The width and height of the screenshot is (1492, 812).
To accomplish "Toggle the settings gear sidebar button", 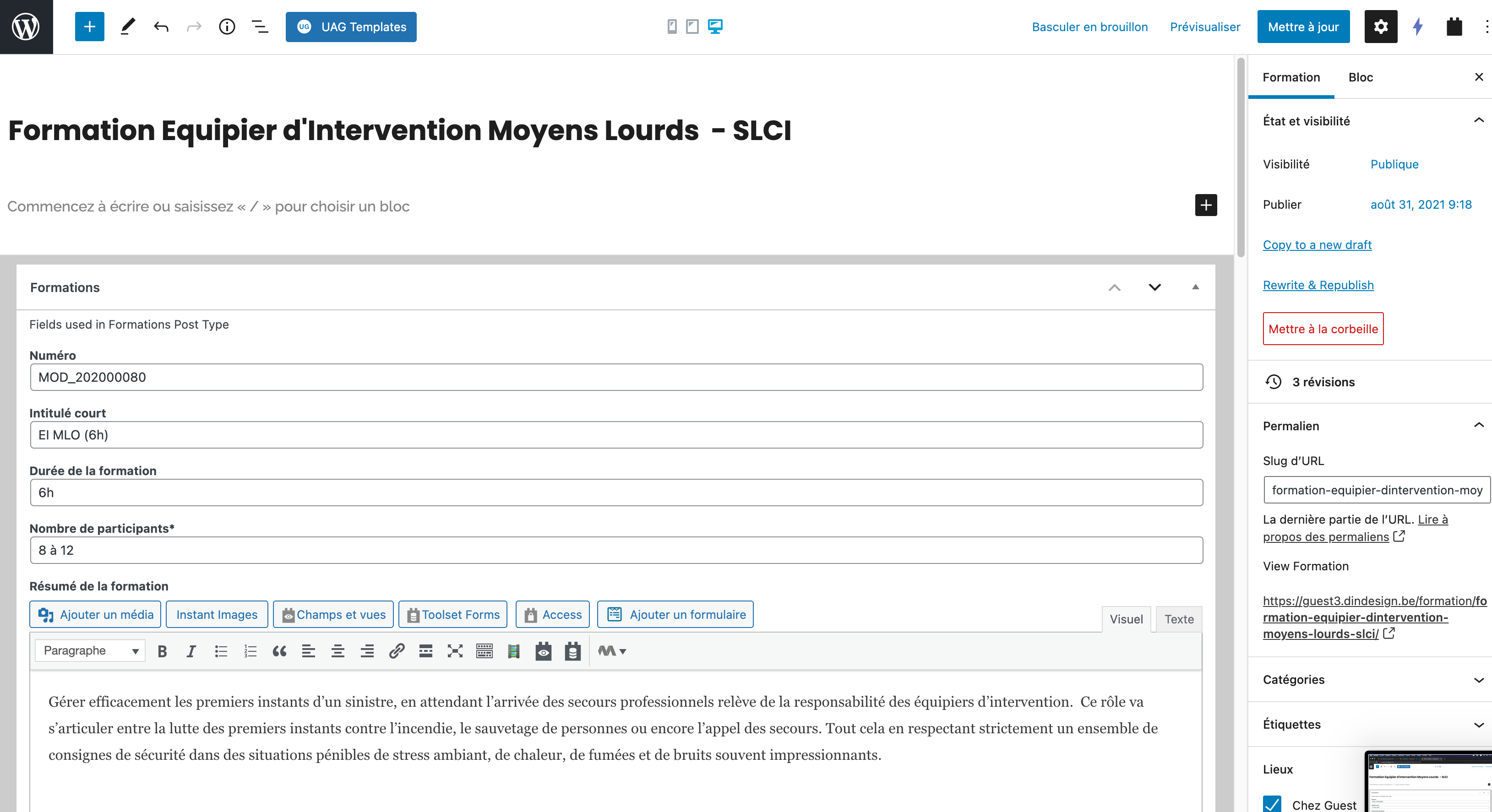I will pos(1380,27).
